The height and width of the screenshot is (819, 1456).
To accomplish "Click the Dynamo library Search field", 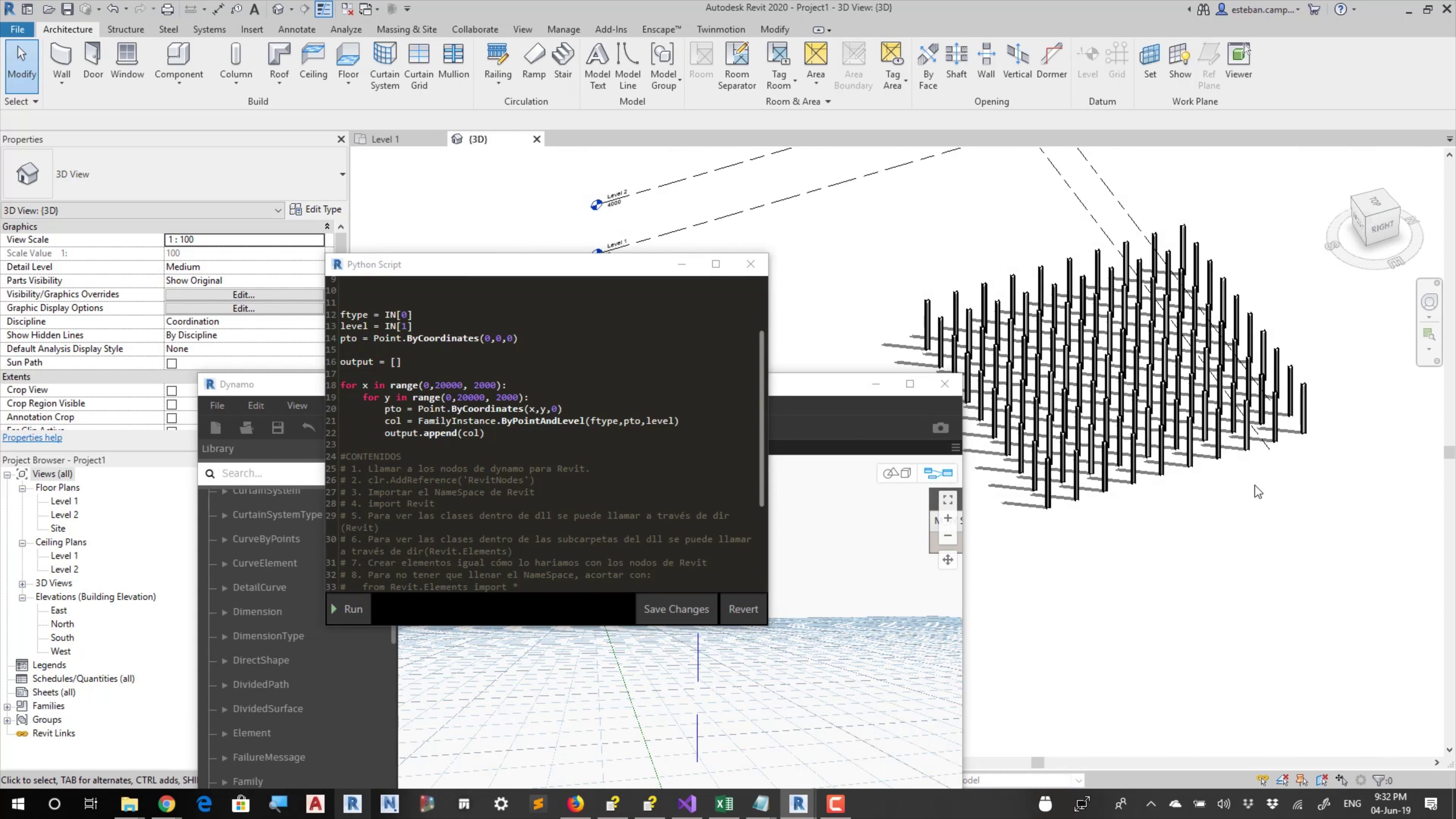I will pyautogui.click(x=266, y=473).
